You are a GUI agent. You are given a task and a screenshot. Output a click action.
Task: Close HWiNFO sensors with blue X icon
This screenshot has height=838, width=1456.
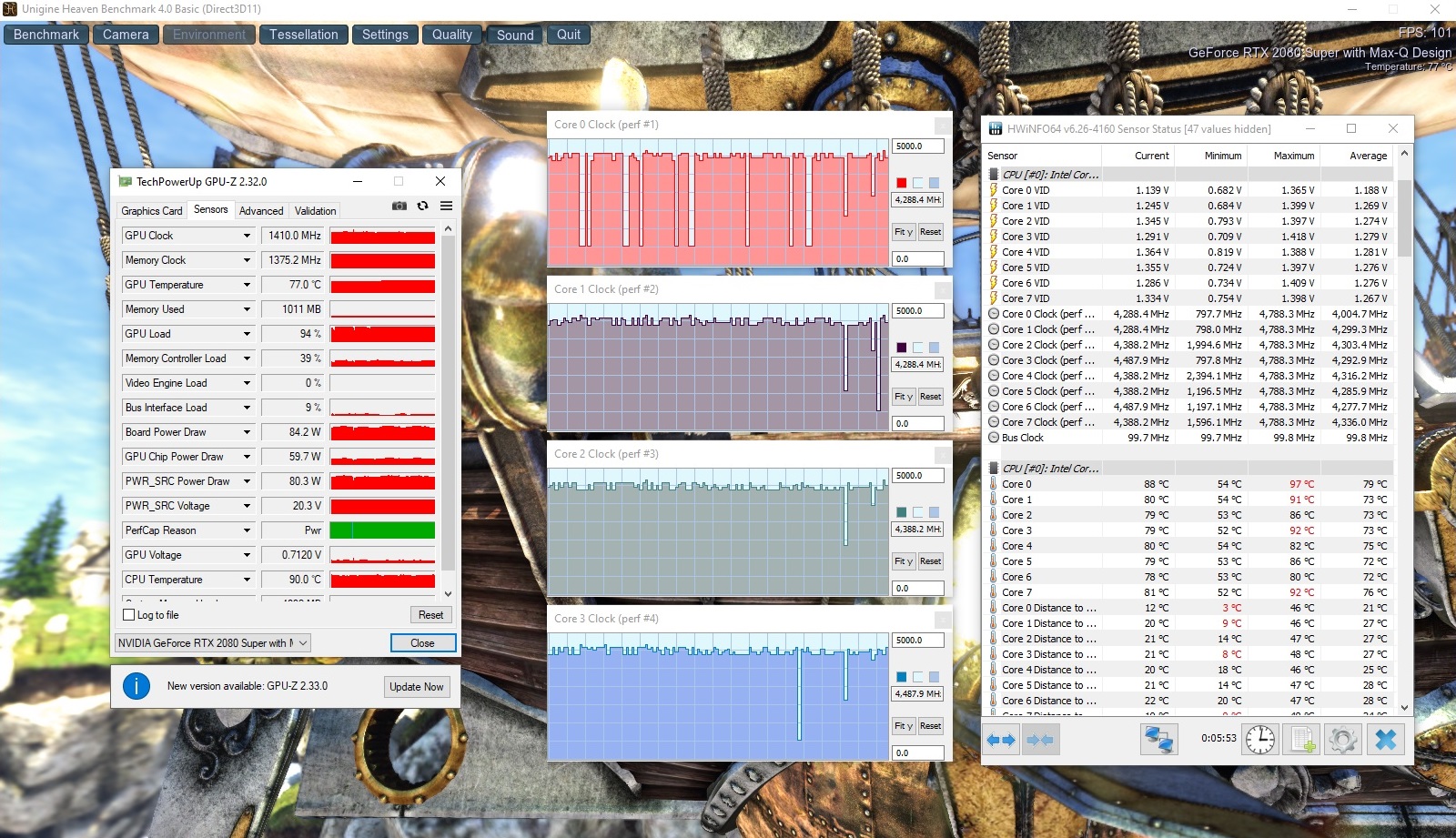(x=1385, y=740)
